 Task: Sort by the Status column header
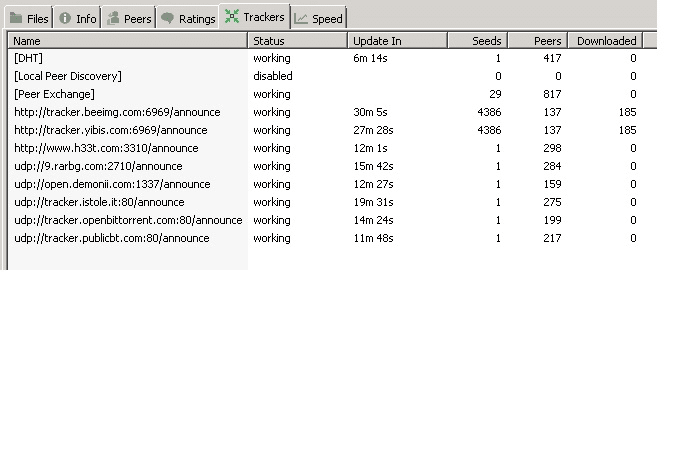click(x=298, y=41)
